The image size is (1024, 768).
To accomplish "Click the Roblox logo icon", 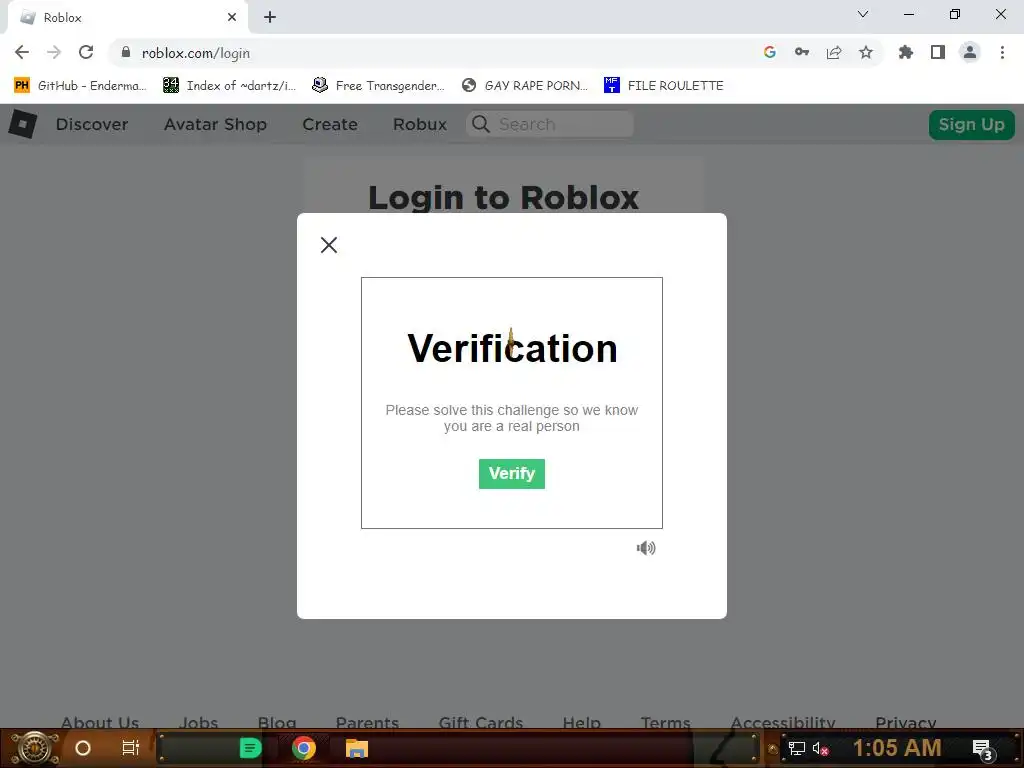I will click(x=23, y=124).
